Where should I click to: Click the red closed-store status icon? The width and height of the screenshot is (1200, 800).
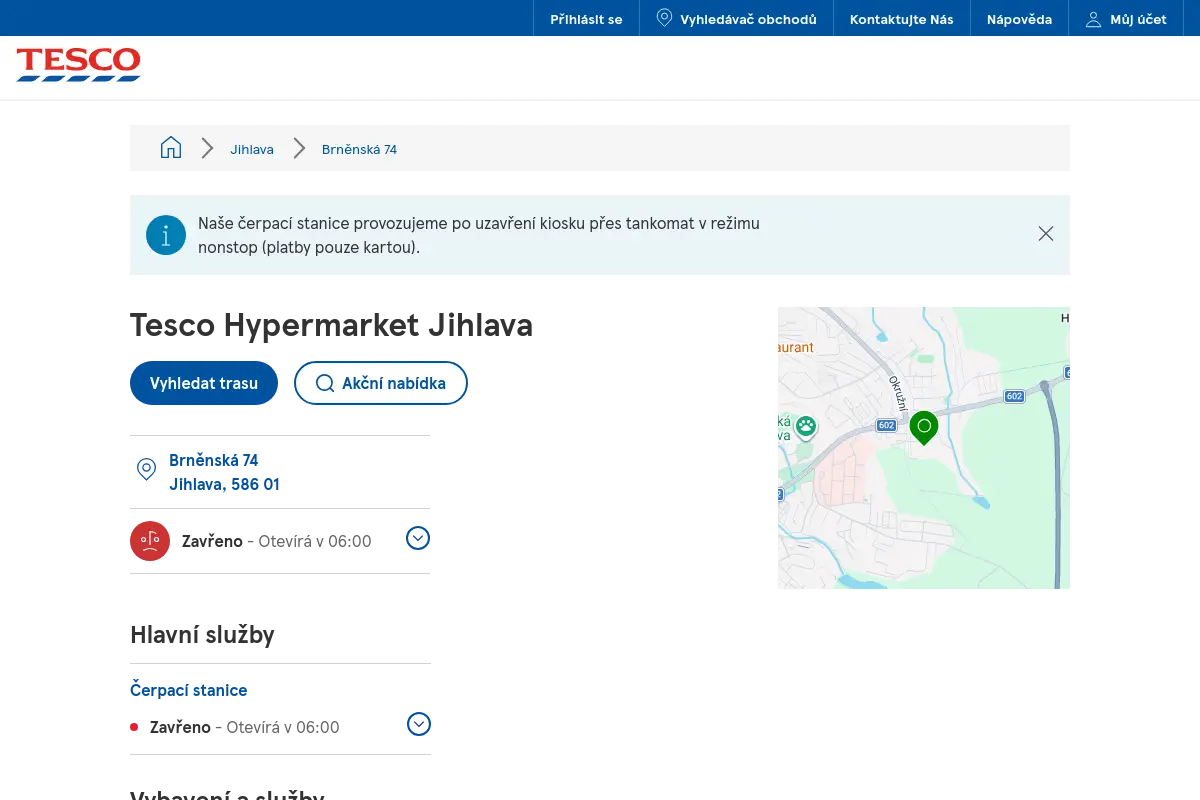(150, 541)
